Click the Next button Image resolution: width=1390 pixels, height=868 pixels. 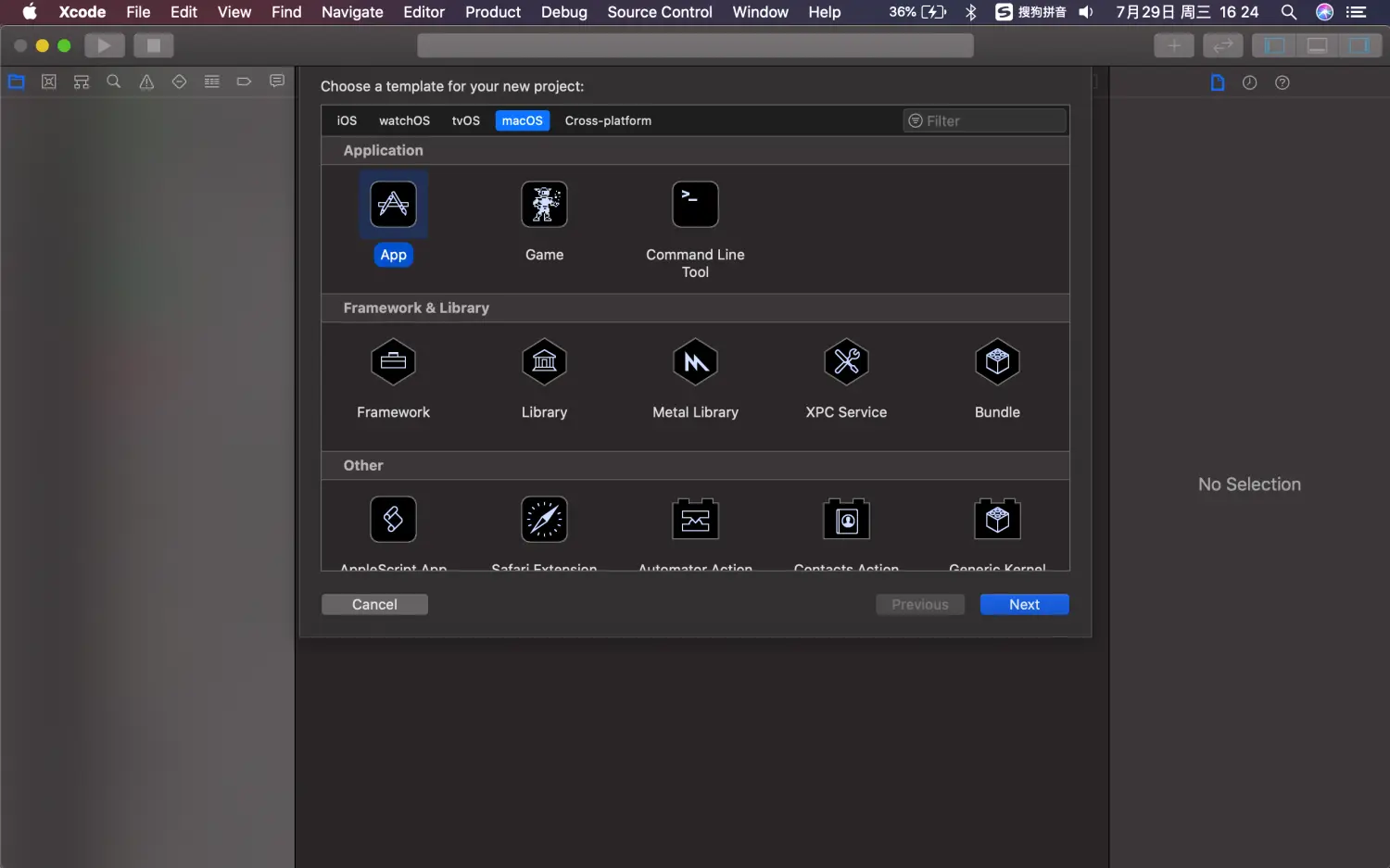[1024, 604]
